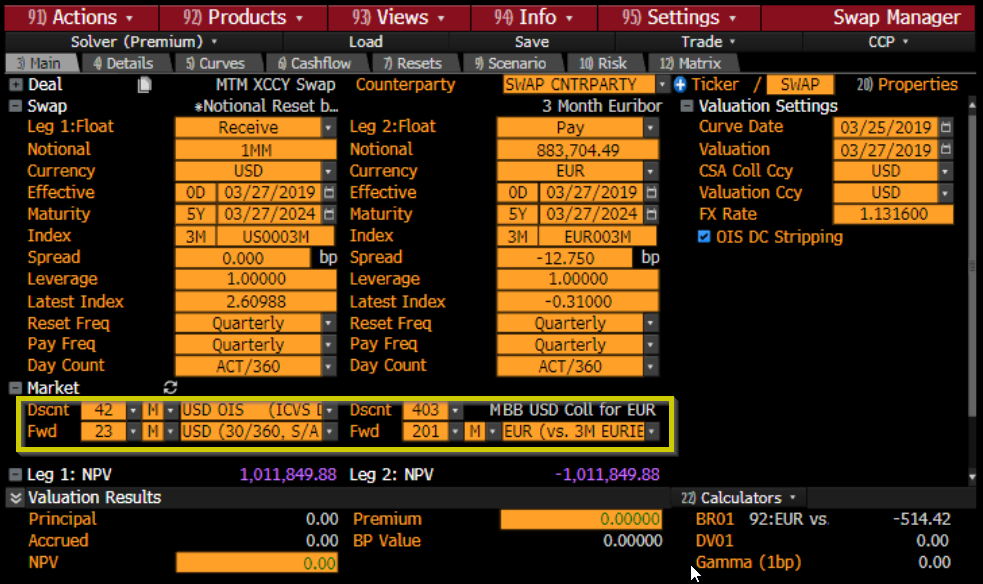
Task: Click the refresh icon next to Market
Action: (170, 388)
